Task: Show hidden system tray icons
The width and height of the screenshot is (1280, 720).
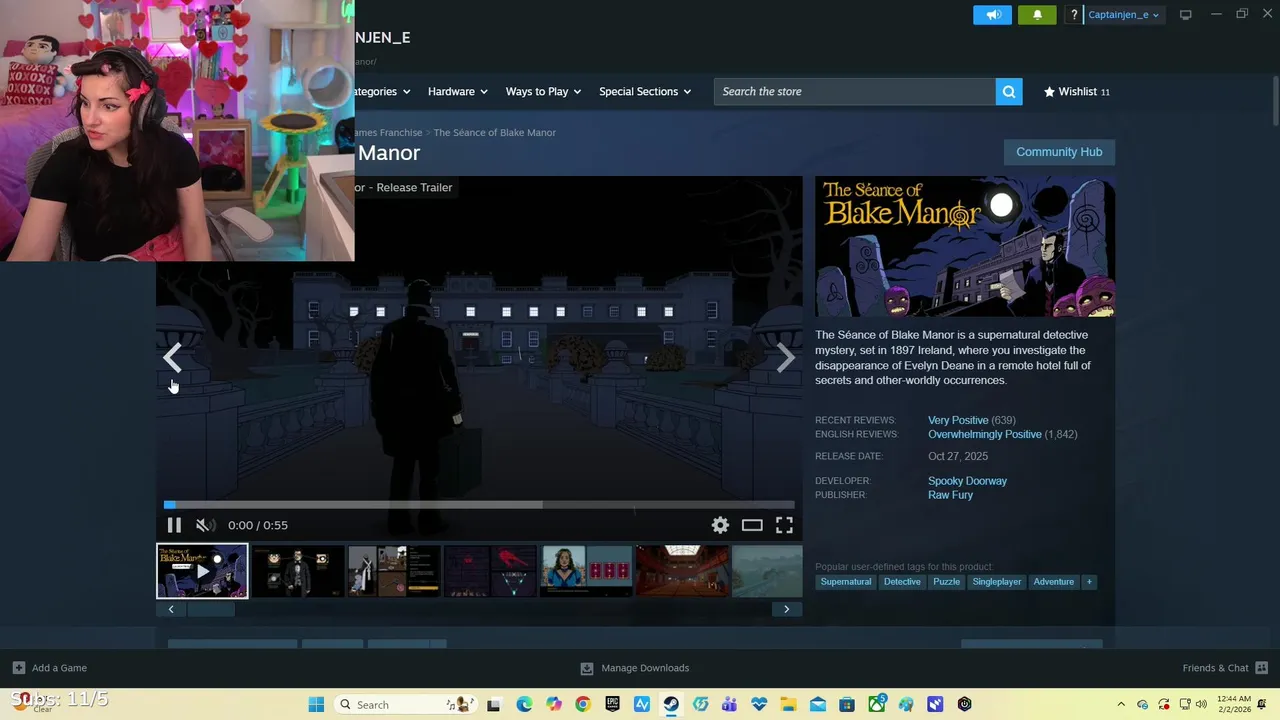Action: point(1121,704)
